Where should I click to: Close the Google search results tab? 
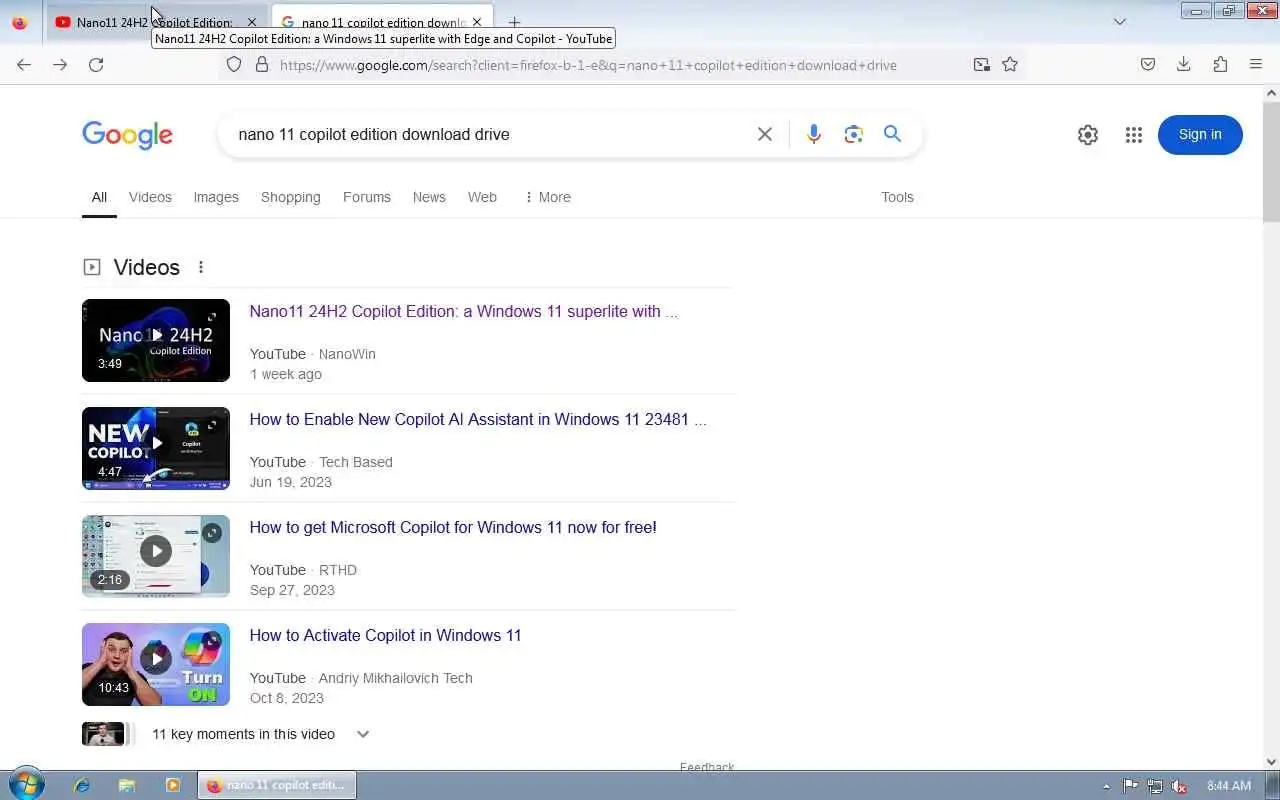click(x=476, y=22)
